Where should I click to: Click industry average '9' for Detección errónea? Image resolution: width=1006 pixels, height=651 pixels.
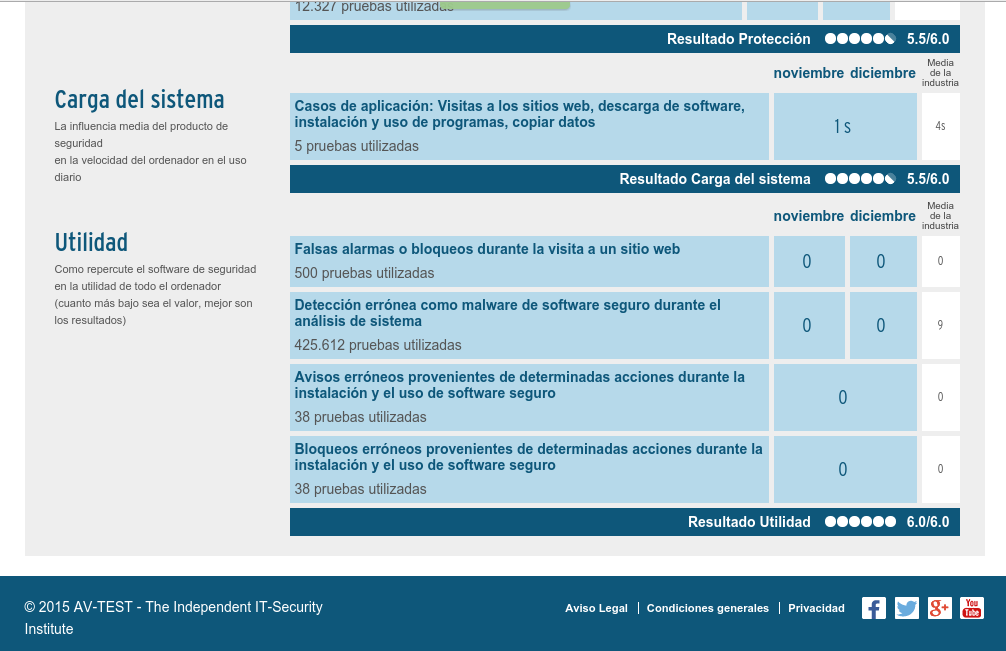(941, 325)
